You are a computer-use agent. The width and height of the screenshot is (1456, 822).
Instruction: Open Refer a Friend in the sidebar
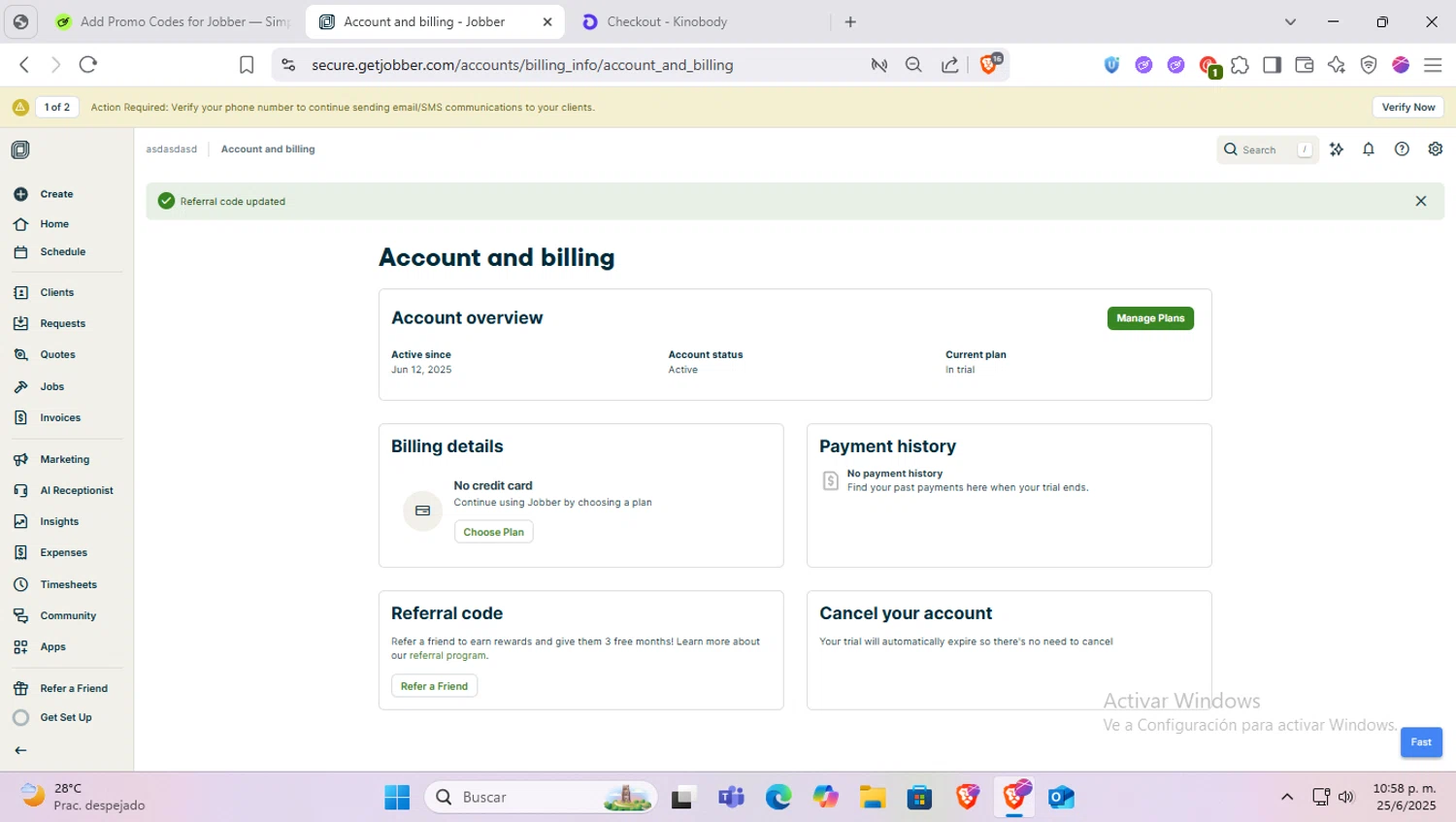coord(61,689)
